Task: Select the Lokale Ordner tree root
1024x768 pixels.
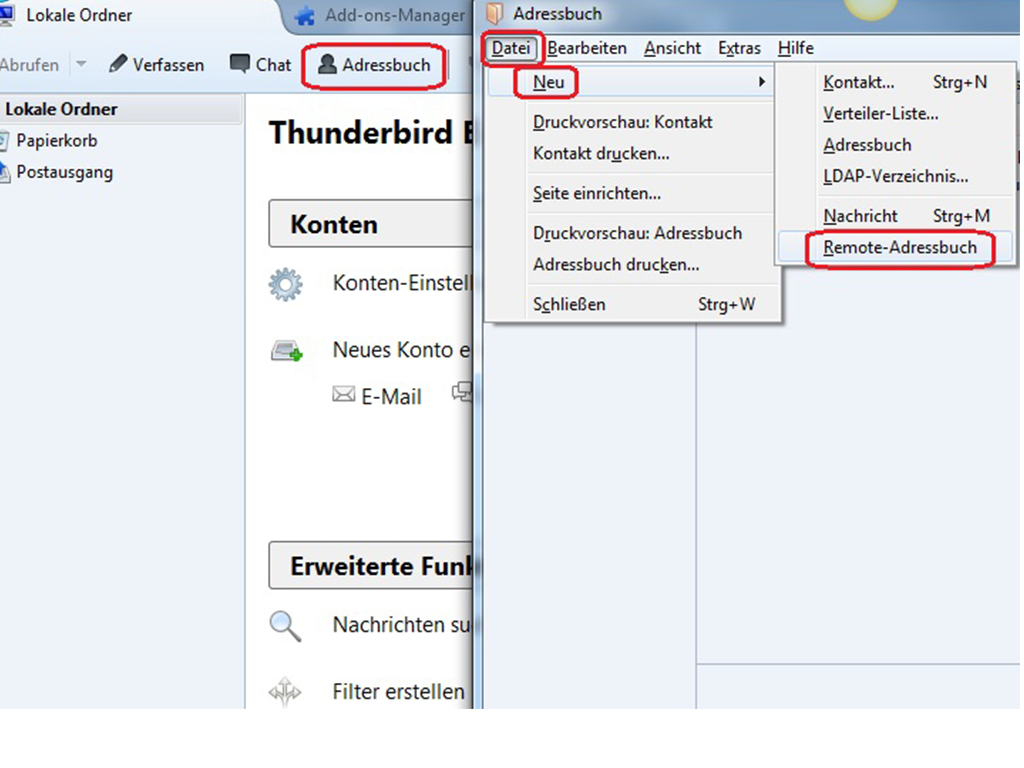Action: click(x=62, y=109)
